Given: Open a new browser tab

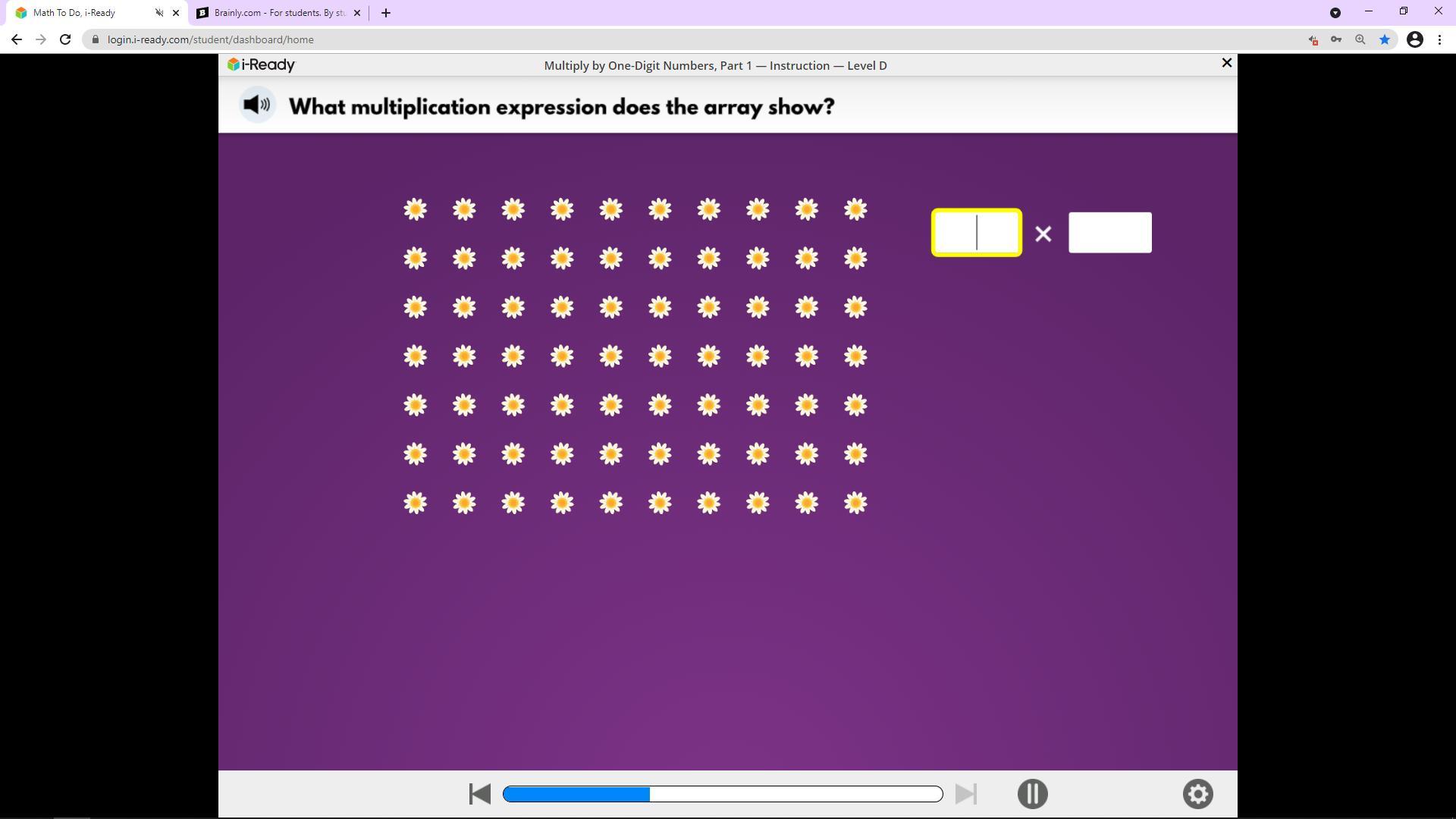Looking at the screenshot, I should click(385, 13).
